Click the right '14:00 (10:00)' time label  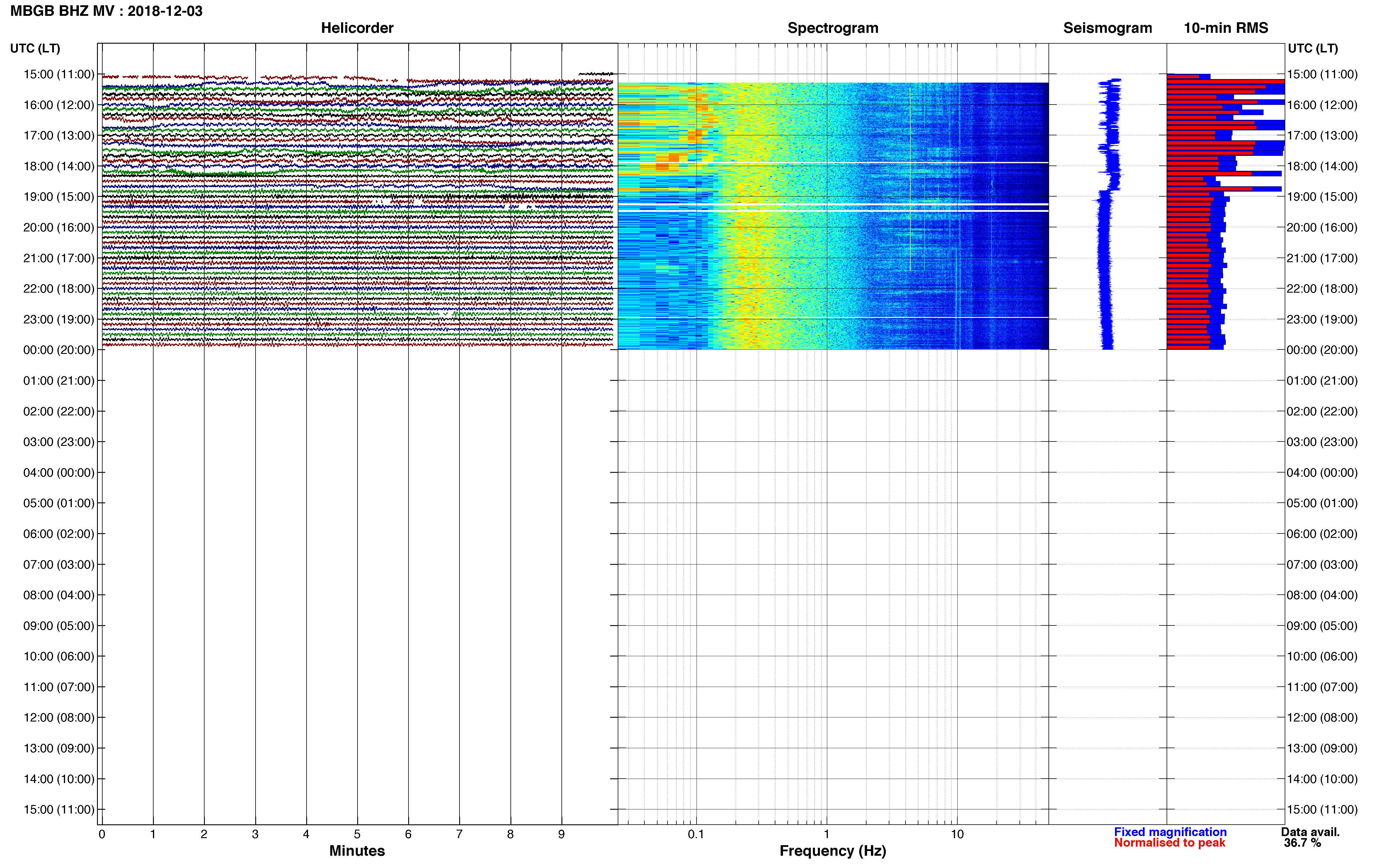pyautogui.click(x=1322, y=778)
